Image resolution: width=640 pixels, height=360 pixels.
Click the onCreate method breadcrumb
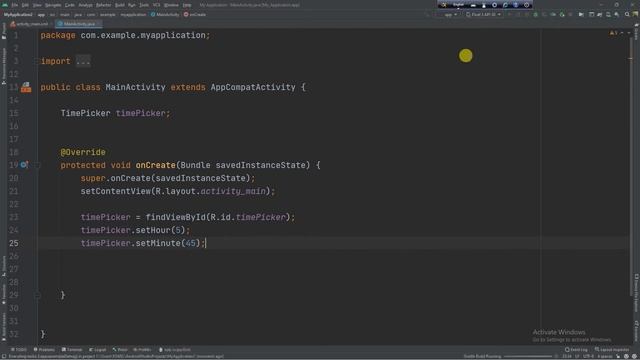click(x=195, y=15)
